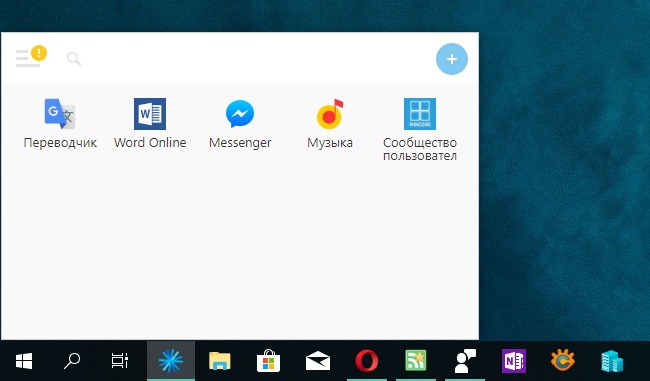Add a new app with the plus button

click(452, 59)
